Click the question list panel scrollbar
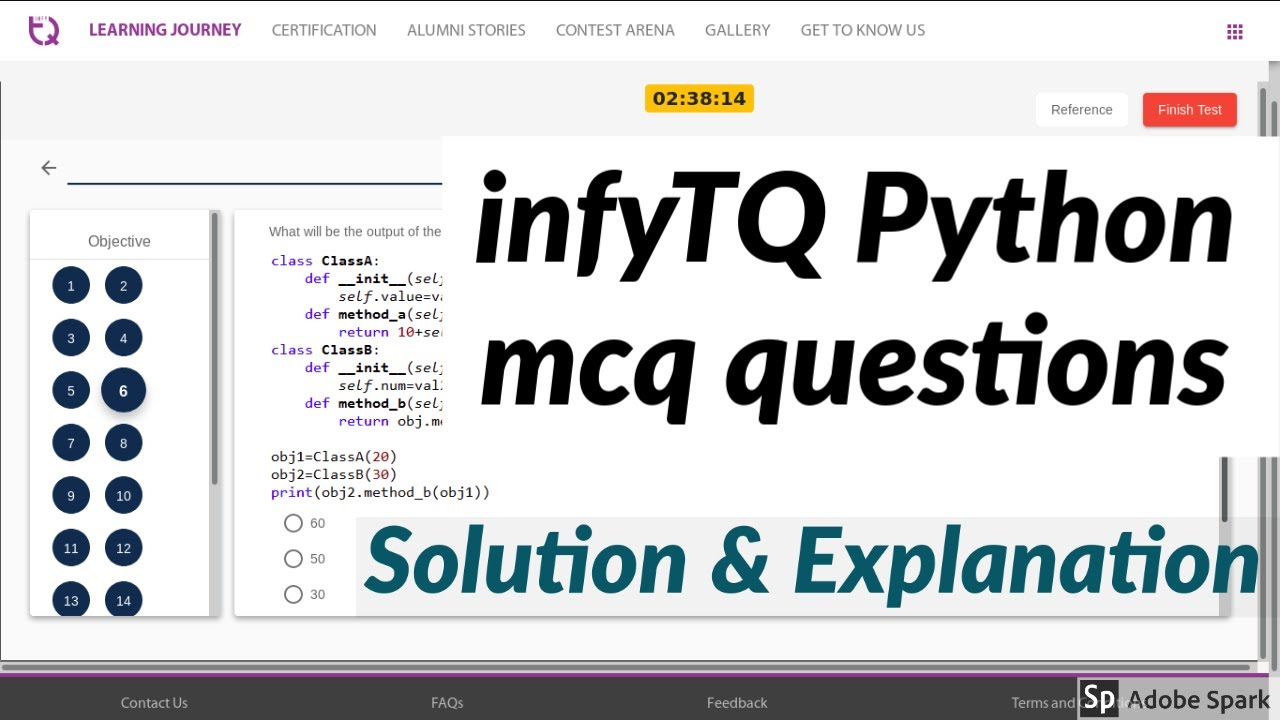This screenshot has width=1280, height=720. coord(214,350)
